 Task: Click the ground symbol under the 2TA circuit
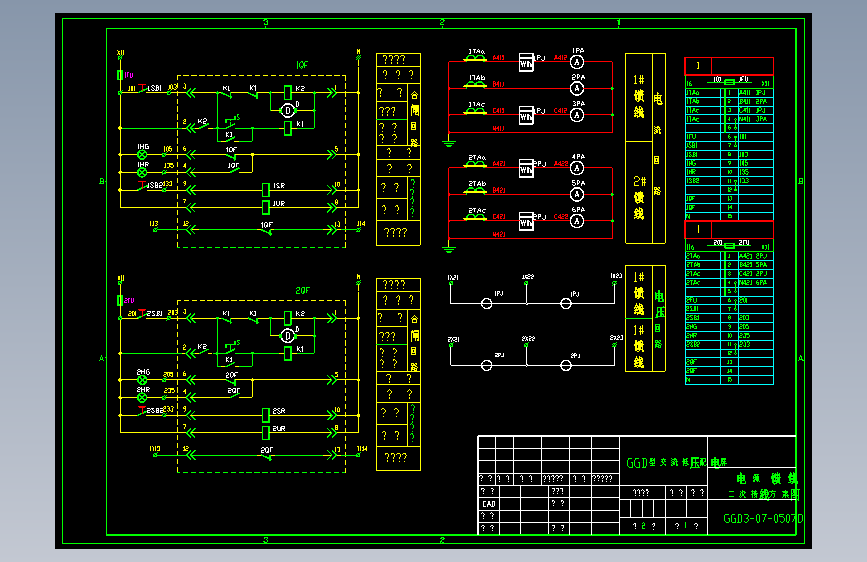click(x=449, y=249)
